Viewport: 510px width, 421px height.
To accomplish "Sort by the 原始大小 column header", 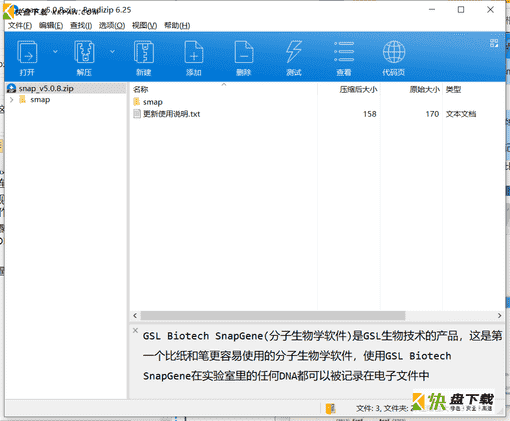I will click(424, 89).
